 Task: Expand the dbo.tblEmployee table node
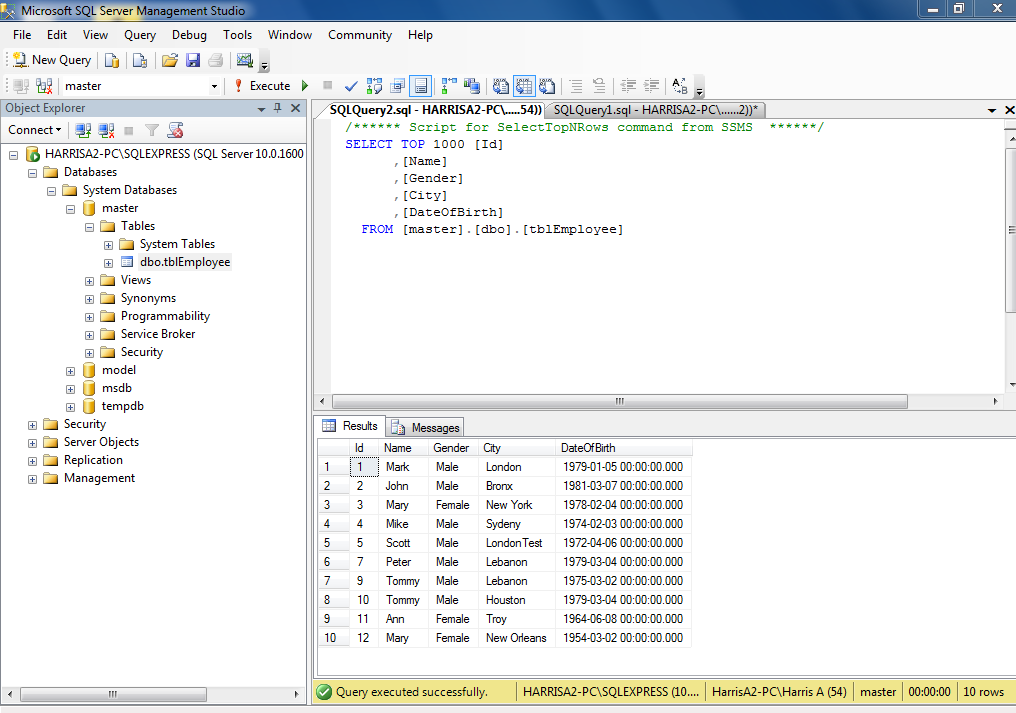pyautogui.click(x=108, y=263)
